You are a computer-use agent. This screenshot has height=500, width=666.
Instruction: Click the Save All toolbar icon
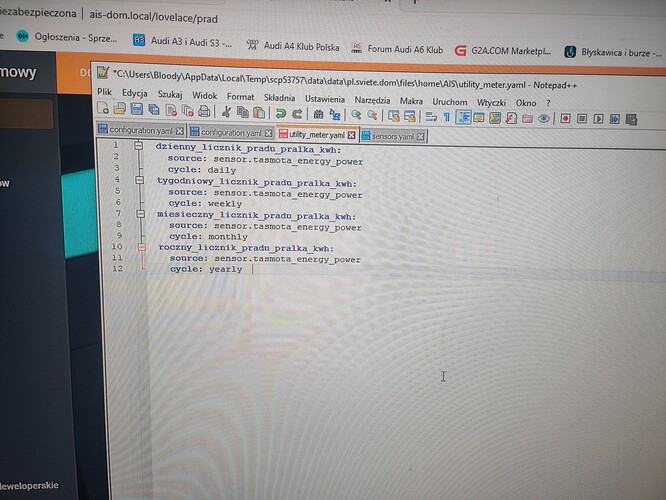pyautogui.click(x=154, y=110)
